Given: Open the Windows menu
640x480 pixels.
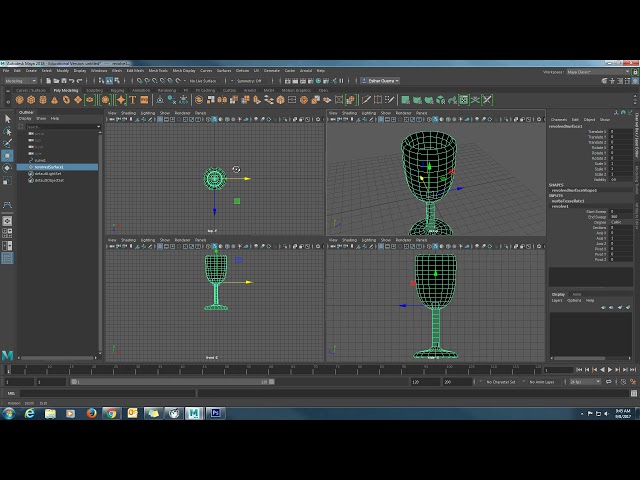Looking at the screenshot, I should (99, 71).
